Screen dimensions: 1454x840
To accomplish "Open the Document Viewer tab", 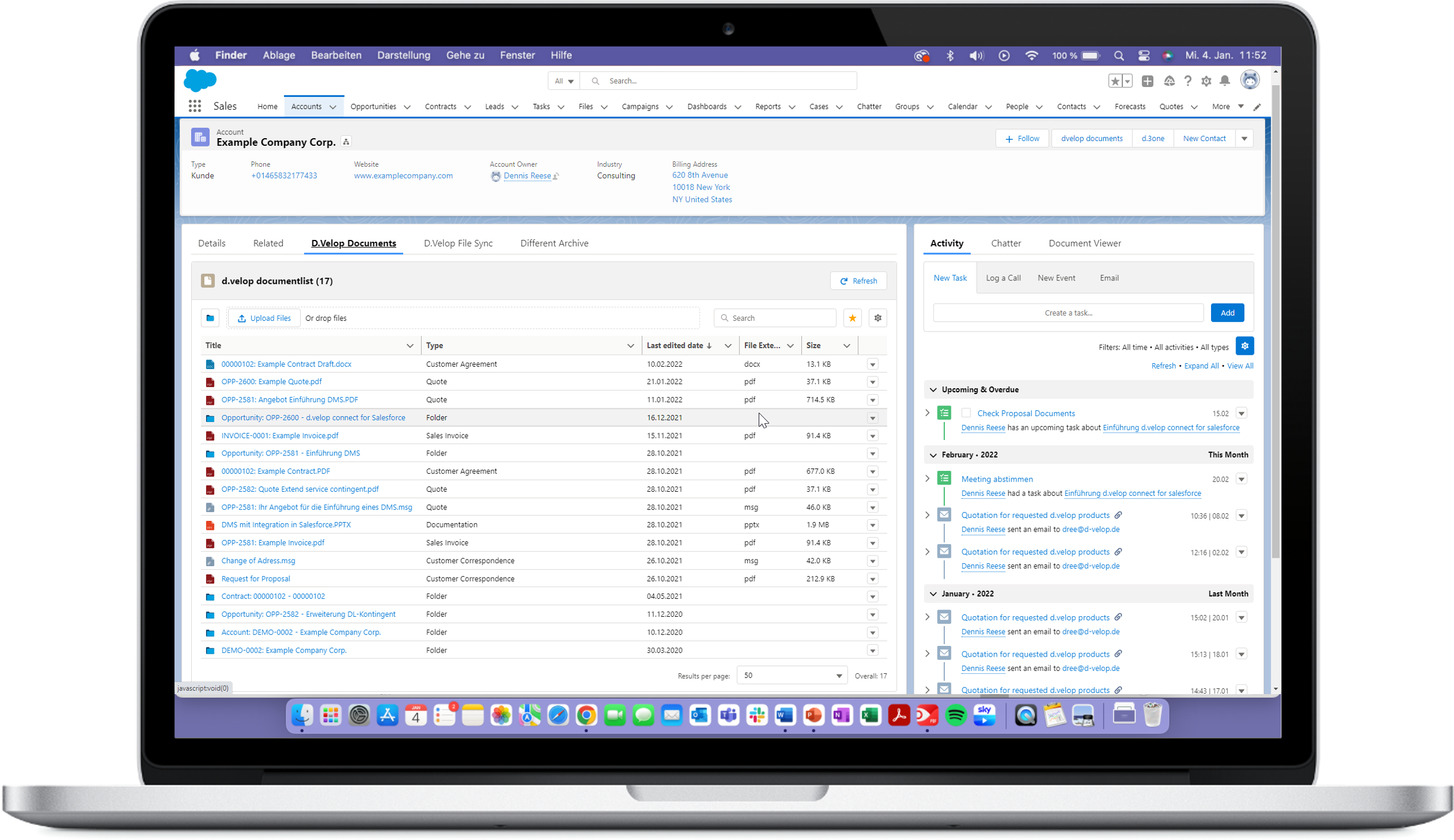I will point(1084,243).
